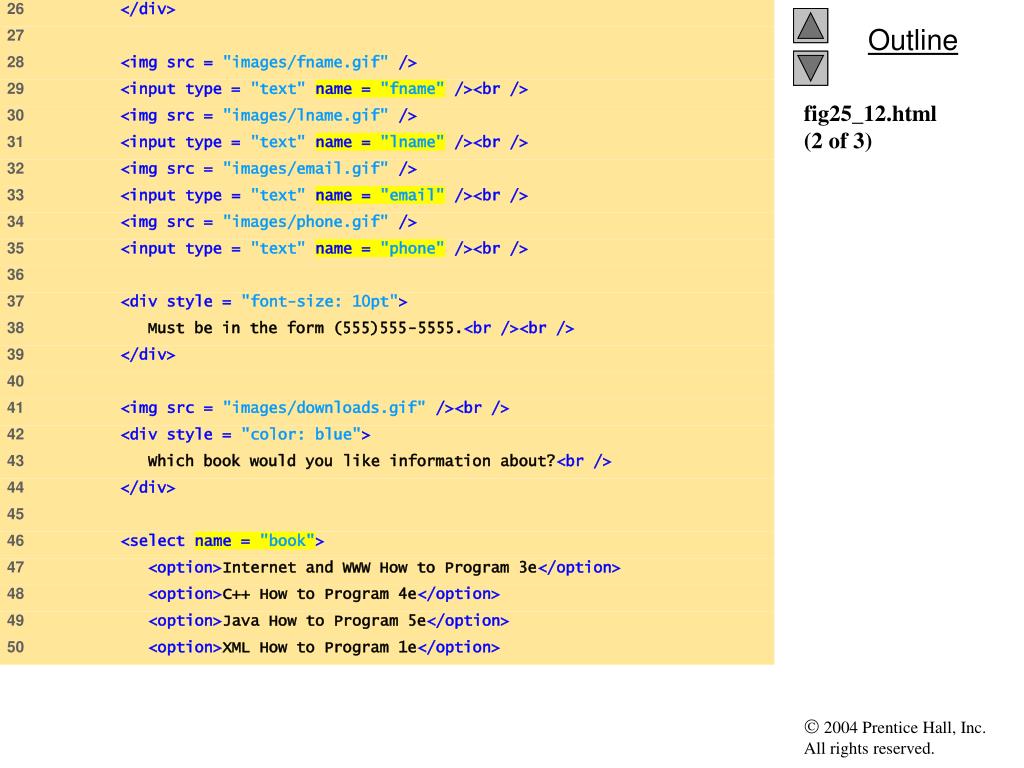Screen dimensions: 1024x768
Task: Click highlighted name = "lname" on line 31
Action: tap(380, 142)
